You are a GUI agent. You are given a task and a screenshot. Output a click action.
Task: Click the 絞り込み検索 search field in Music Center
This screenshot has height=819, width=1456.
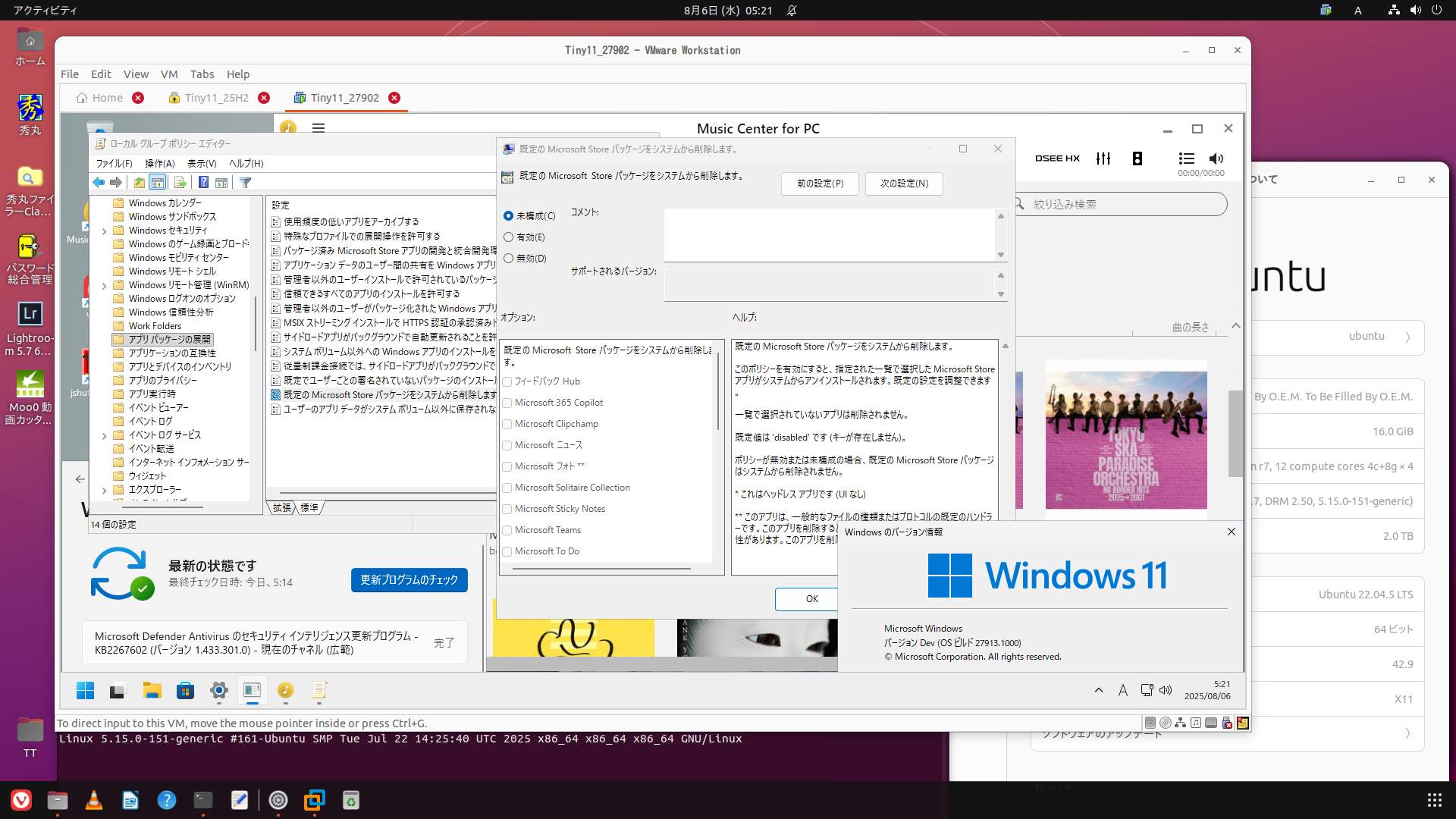[x=1120, y=204]
